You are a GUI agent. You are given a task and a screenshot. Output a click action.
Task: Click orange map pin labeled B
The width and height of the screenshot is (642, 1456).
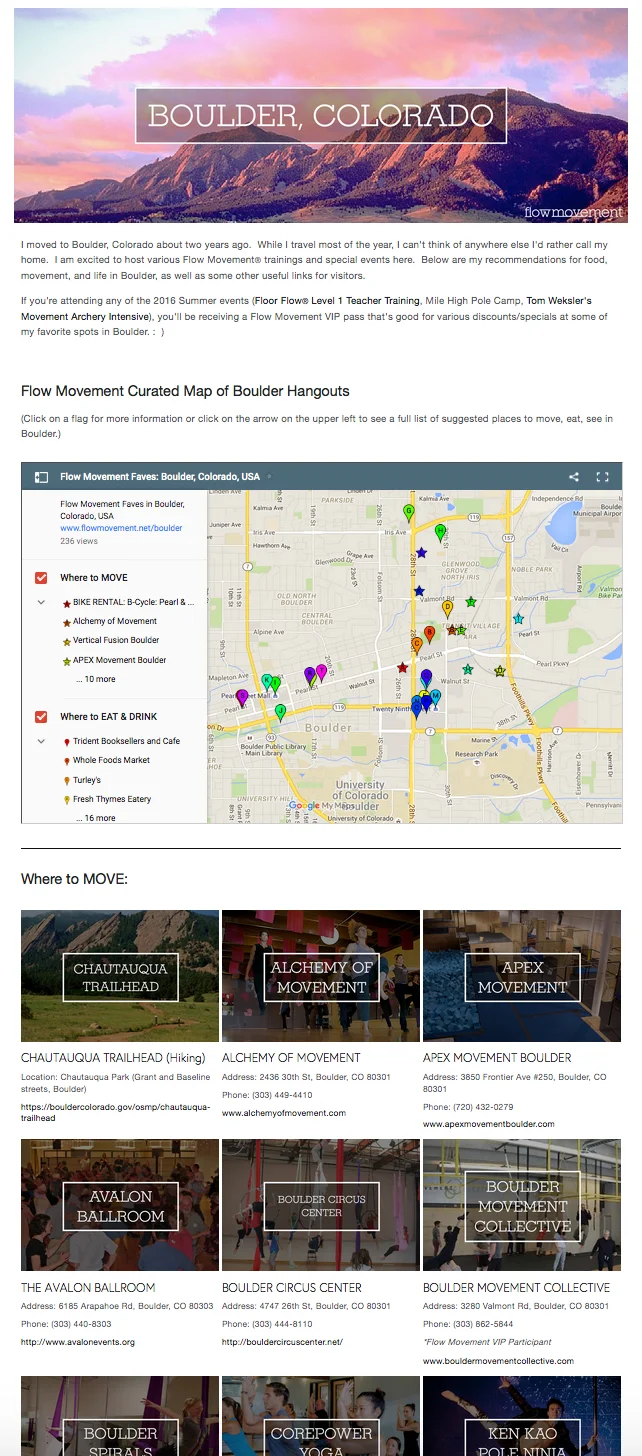coord(429,634)
